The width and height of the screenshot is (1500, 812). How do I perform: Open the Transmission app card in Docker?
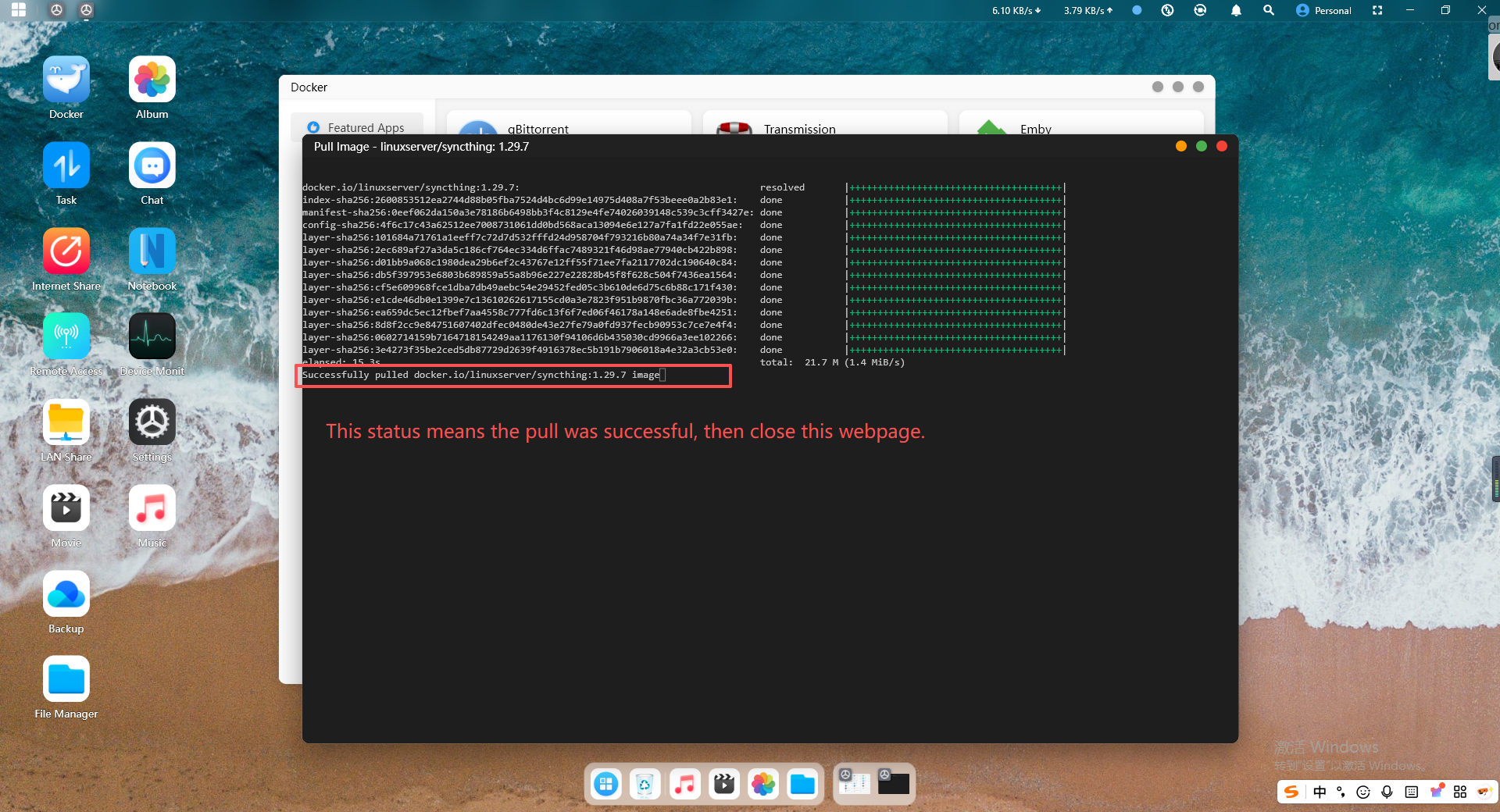[x=825, y=123]
